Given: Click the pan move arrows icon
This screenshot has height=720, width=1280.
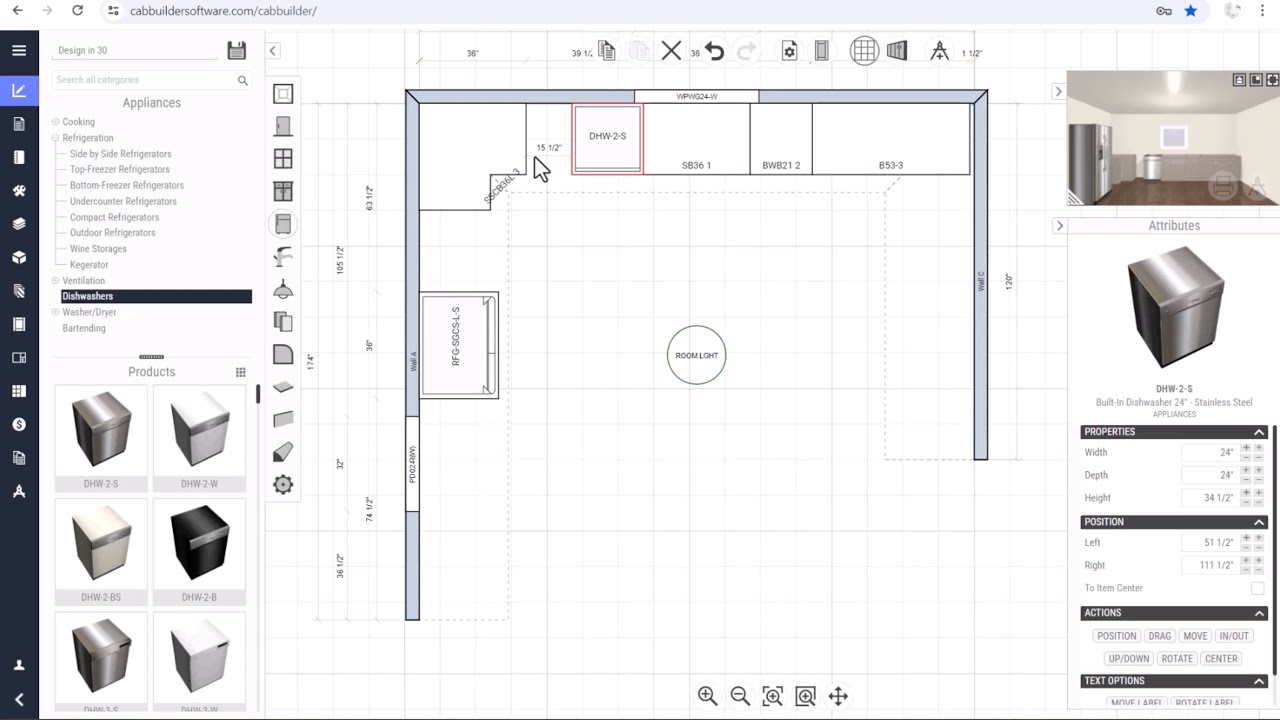Looking at the screenshot, I should 838,696.
